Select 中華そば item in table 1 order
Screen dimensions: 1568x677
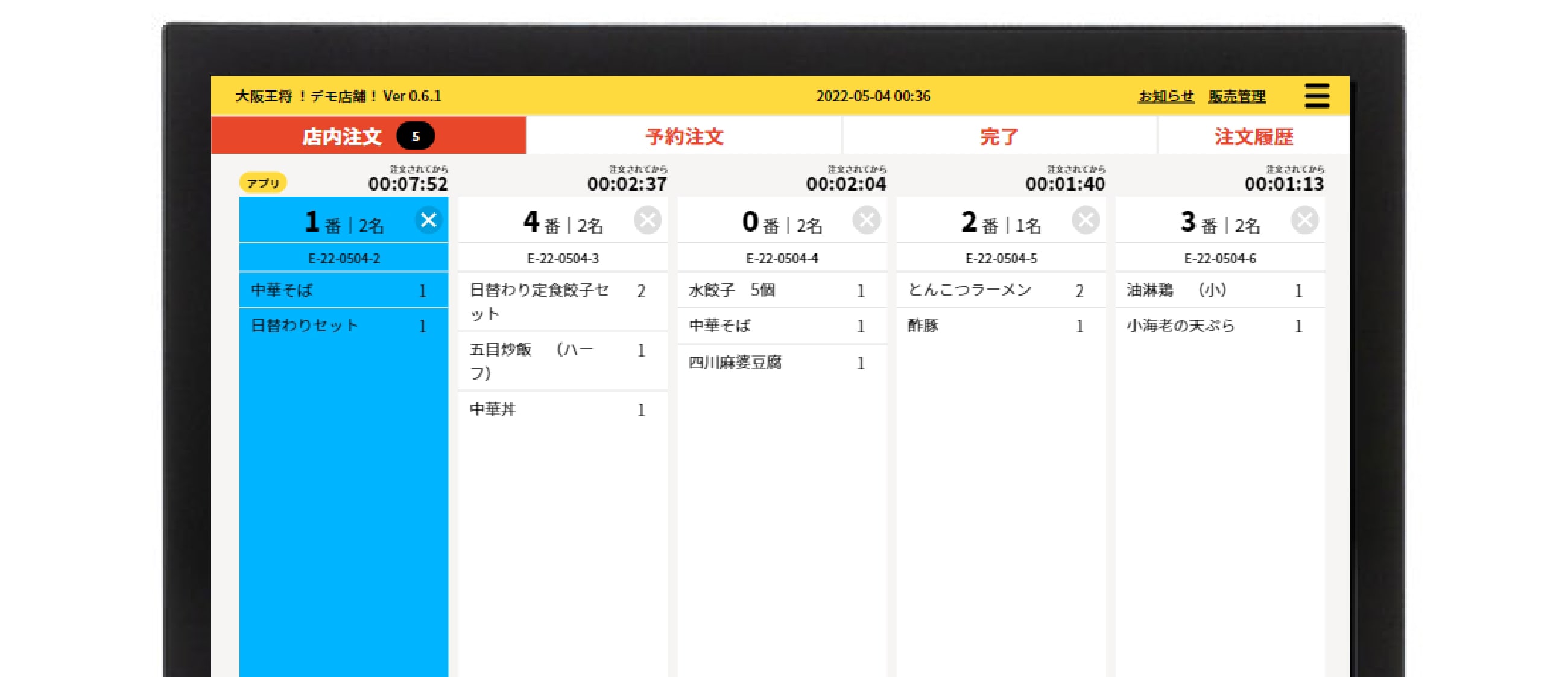[344, 290]
